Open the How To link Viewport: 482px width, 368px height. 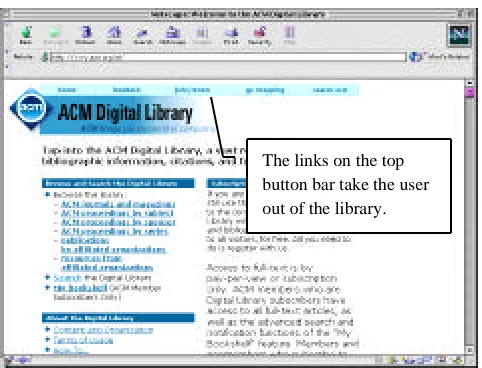coord(71,351)
